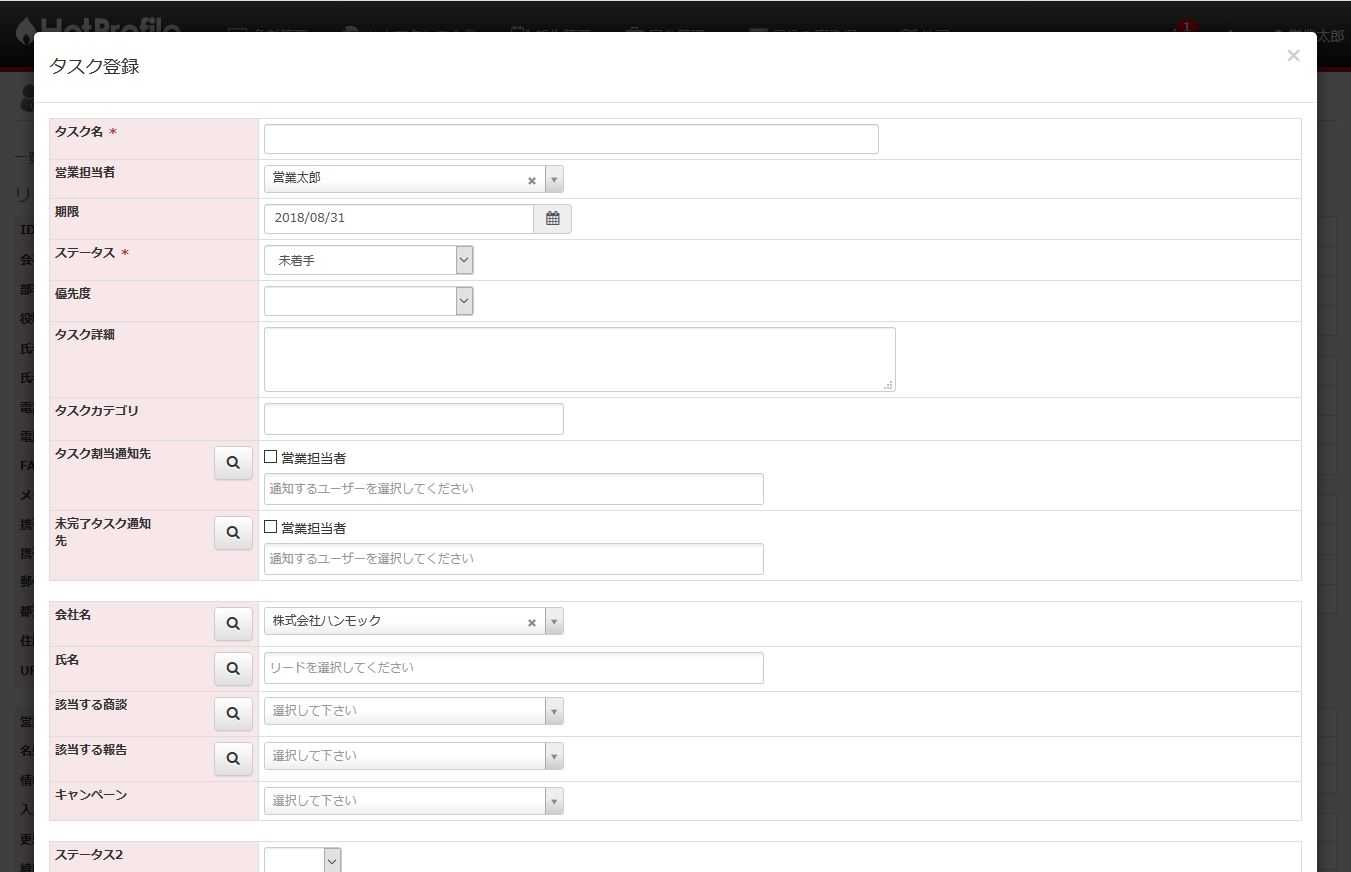Viewport: 1351px width, 872px height.
Task: Open the キャンペーン select dropdown
Action: pyautogui.click(x=413, y=801)
